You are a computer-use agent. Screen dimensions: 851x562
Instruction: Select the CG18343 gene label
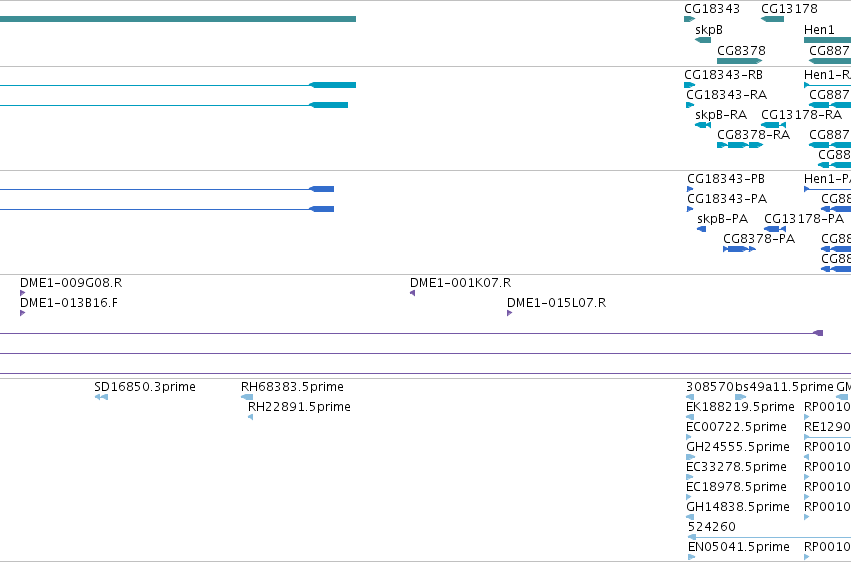pyautogui.click(x=712, y=9)
